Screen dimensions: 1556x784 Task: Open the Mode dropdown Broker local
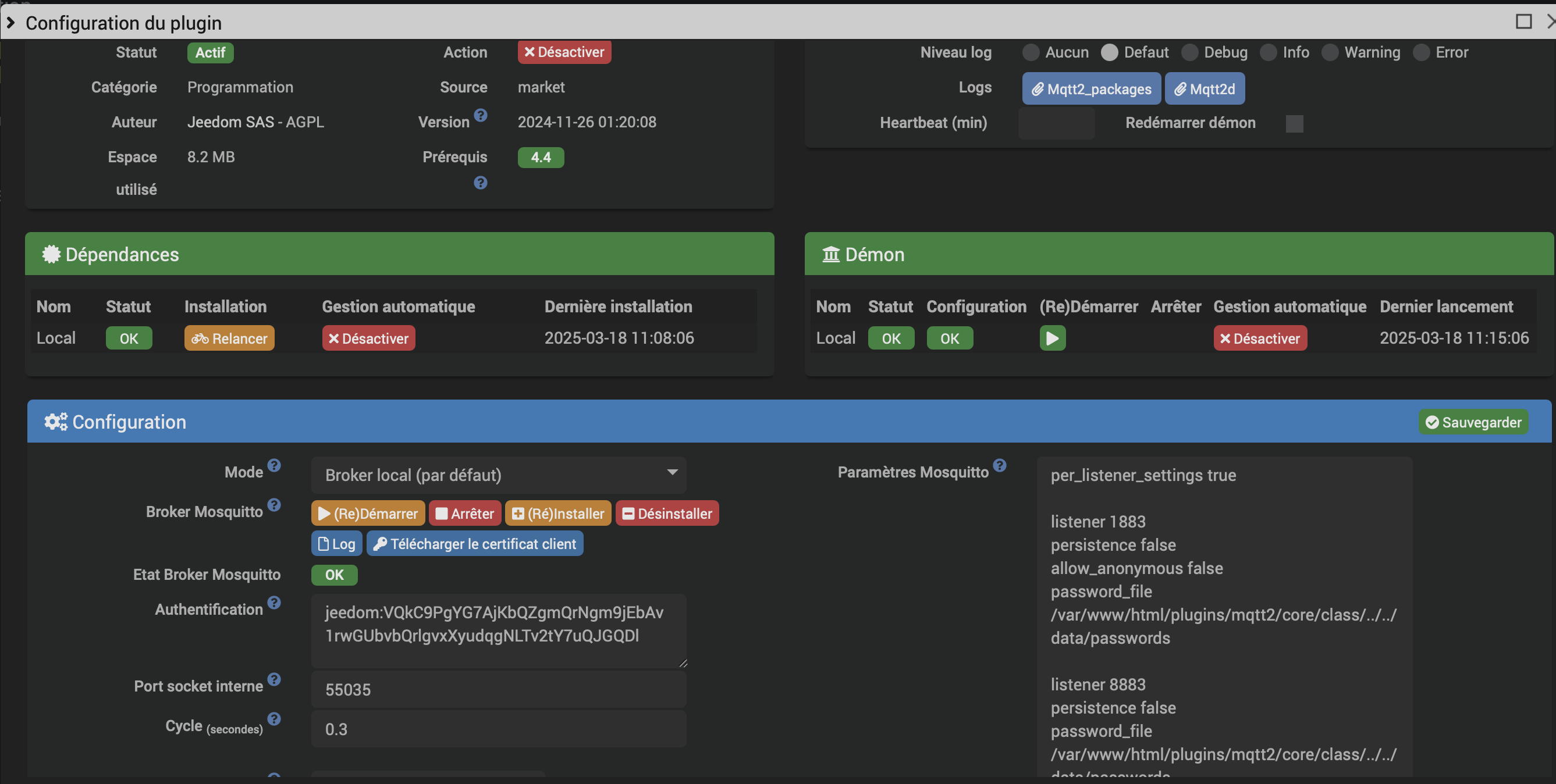(498, 475)
